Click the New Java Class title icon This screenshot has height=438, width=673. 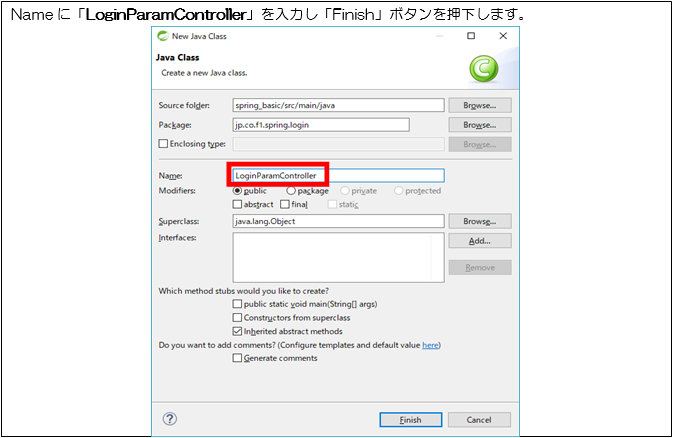click(165, 35)
